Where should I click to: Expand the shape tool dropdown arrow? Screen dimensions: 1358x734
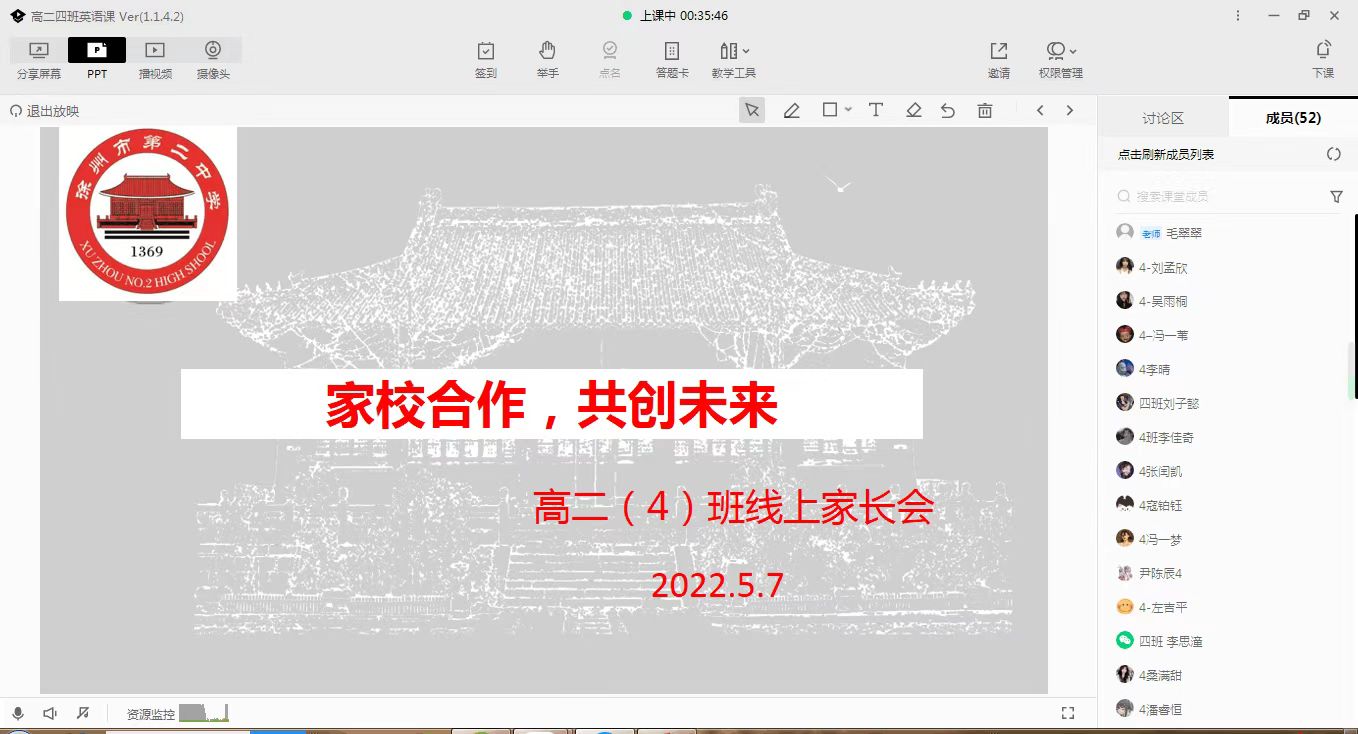coord(848,110)
